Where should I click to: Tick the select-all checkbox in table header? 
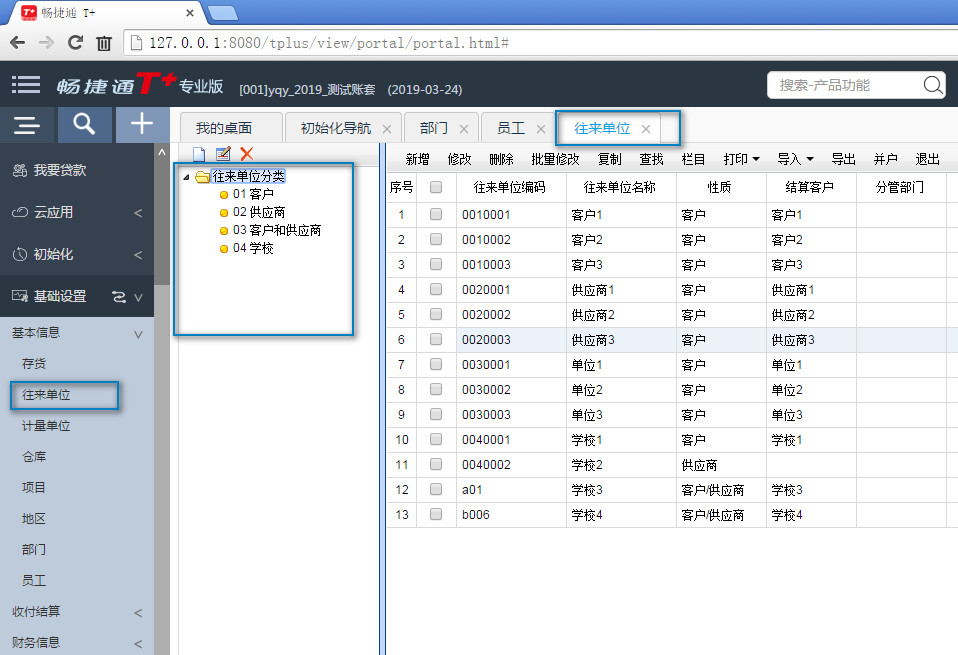point(436,187)
